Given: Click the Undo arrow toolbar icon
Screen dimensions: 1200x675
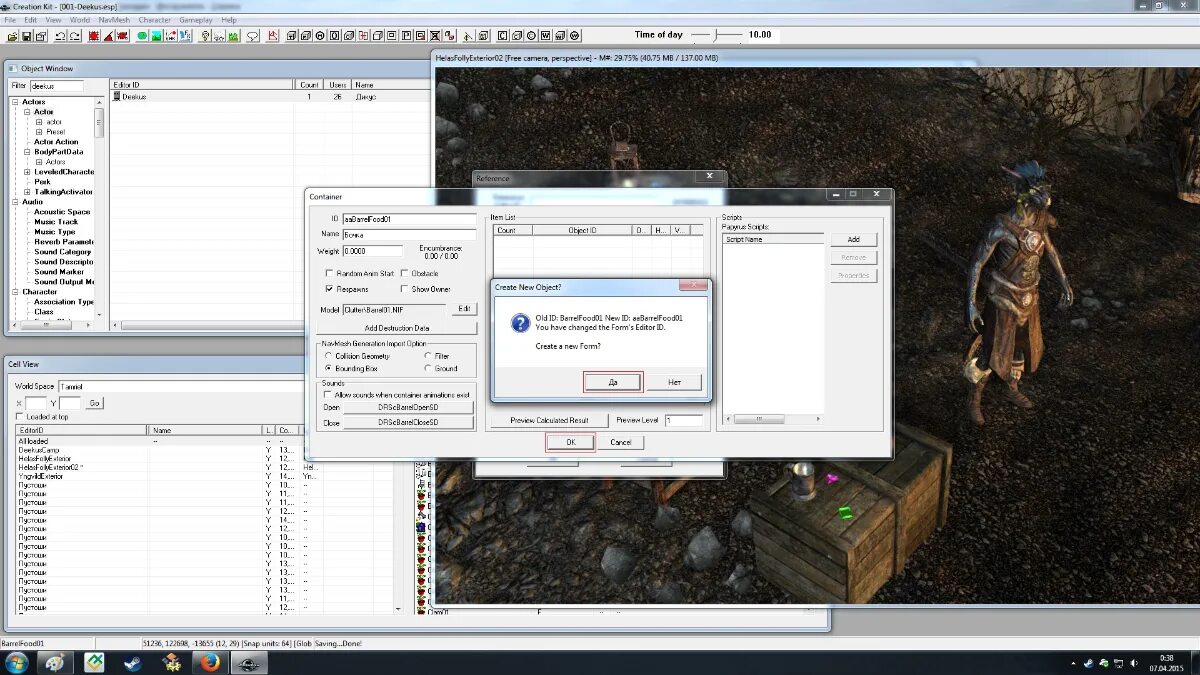Looking at the screenshot, I should (60, 35).
